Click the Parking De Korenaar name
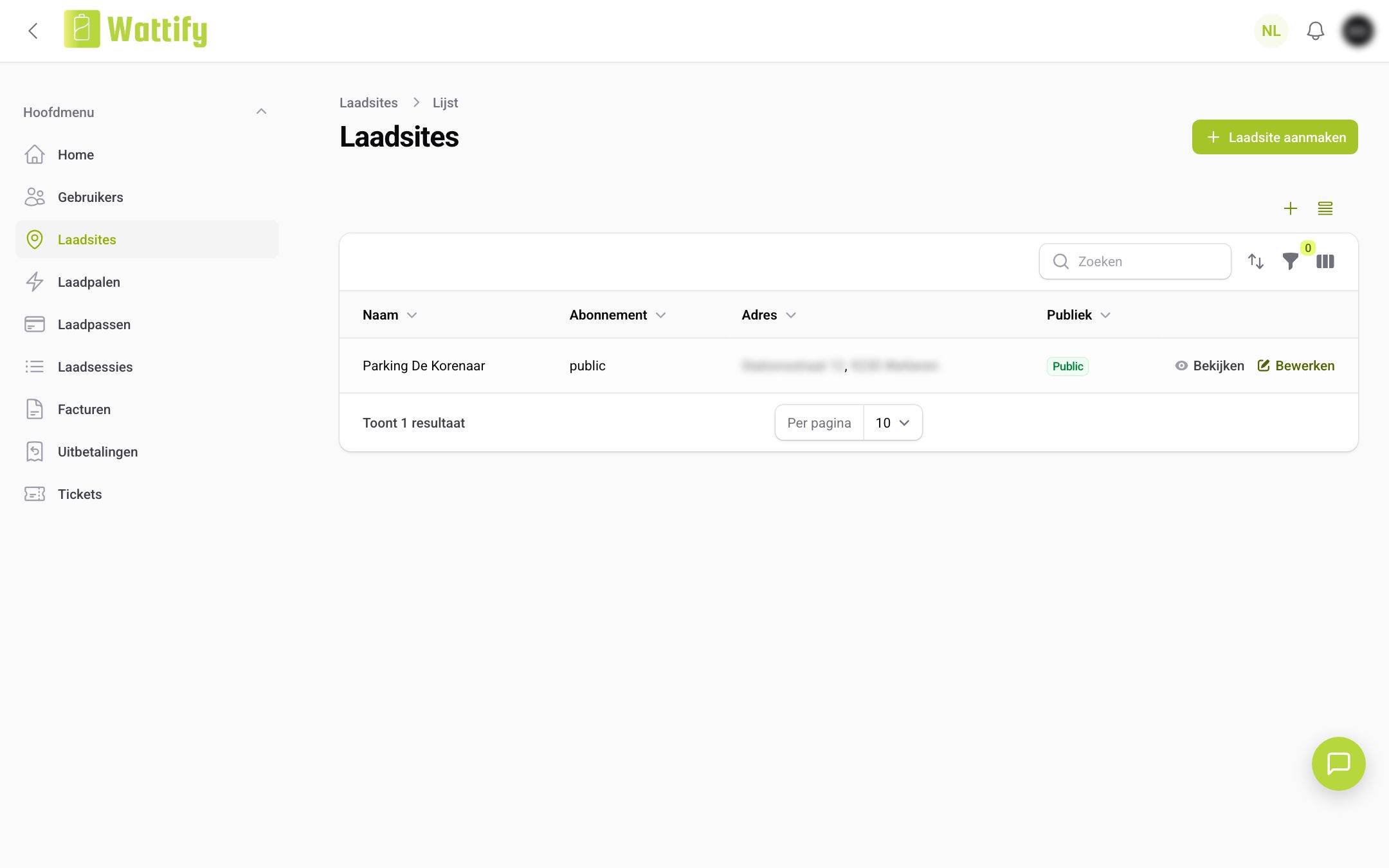Screen dimensions: 1389x868 [424, 366]
